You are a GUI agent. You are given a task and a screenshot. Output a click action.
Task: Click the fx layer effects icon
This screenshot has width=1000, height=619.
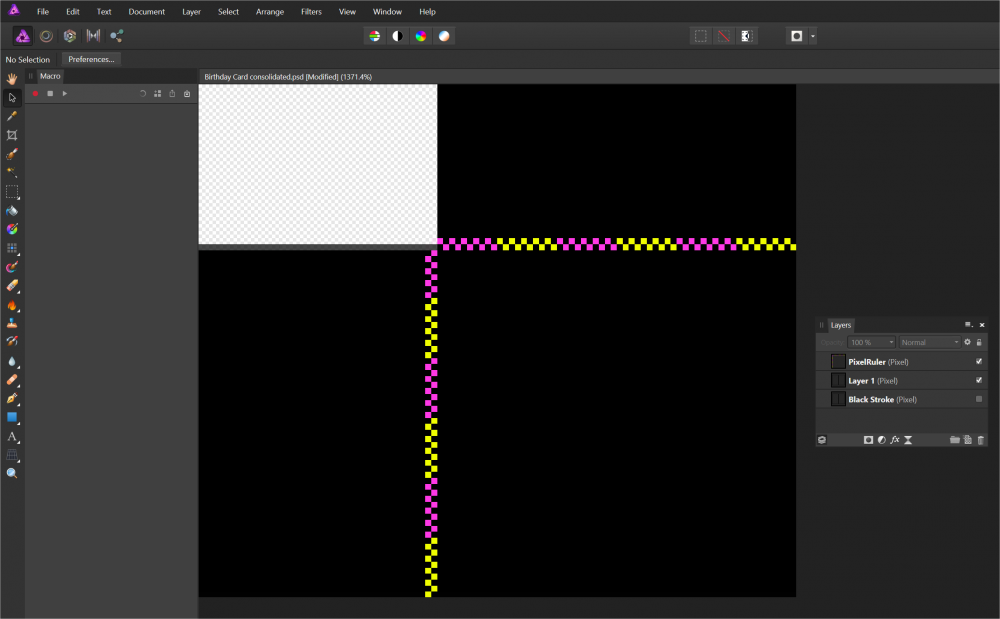point(895,440)
